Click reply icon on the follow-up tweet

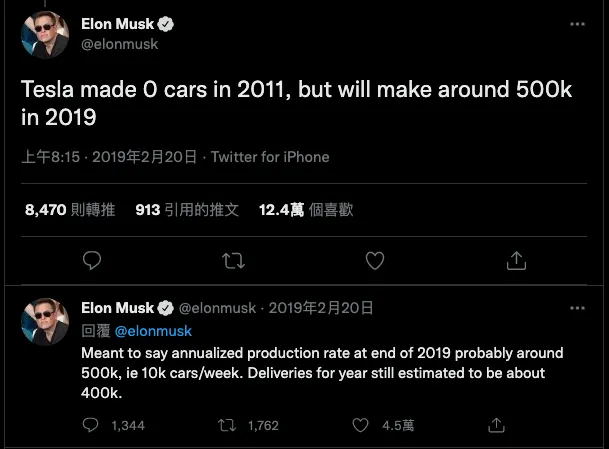click(x=92, y=425)
